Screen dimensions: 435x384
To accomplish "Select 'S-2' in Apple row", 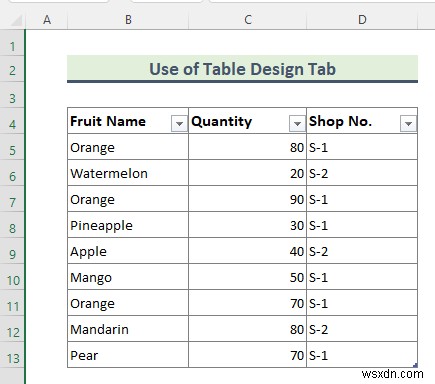I will 362,251.
